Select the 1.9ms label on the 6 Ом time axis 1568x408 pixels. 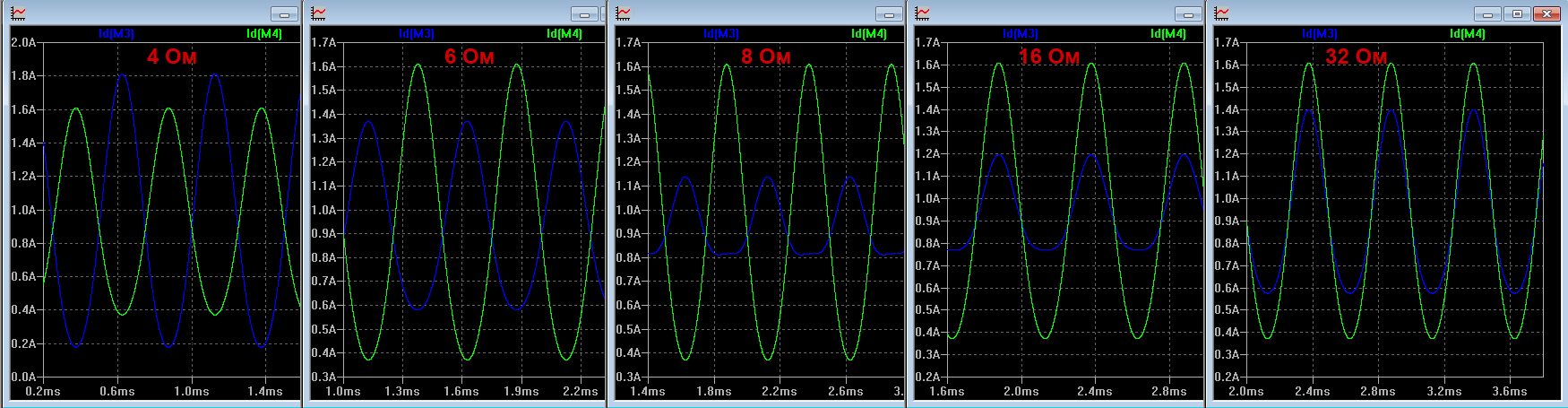coord(521,392)
